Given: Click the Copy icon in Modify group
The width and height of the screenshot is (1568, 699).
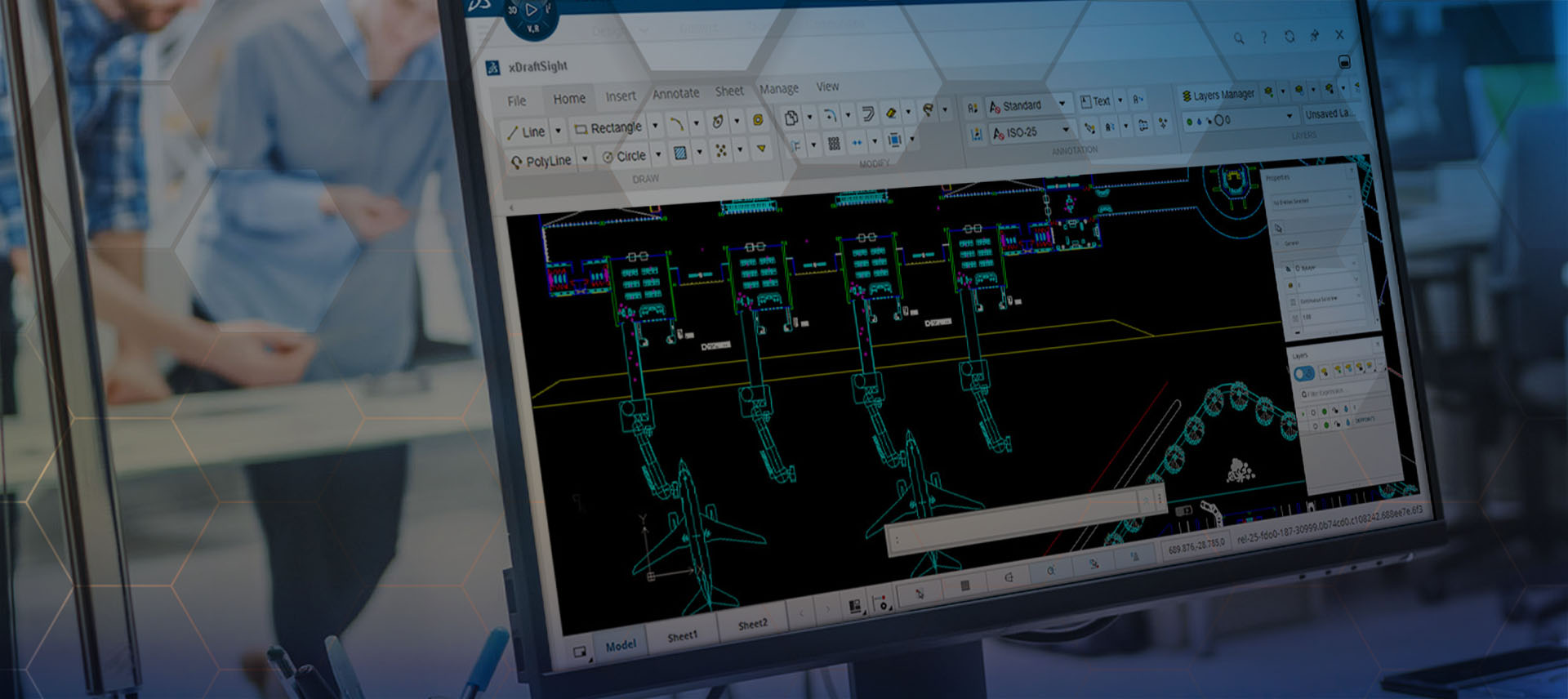Looking at the screenshot, I should pyautogui.click(x=791, y=118).
